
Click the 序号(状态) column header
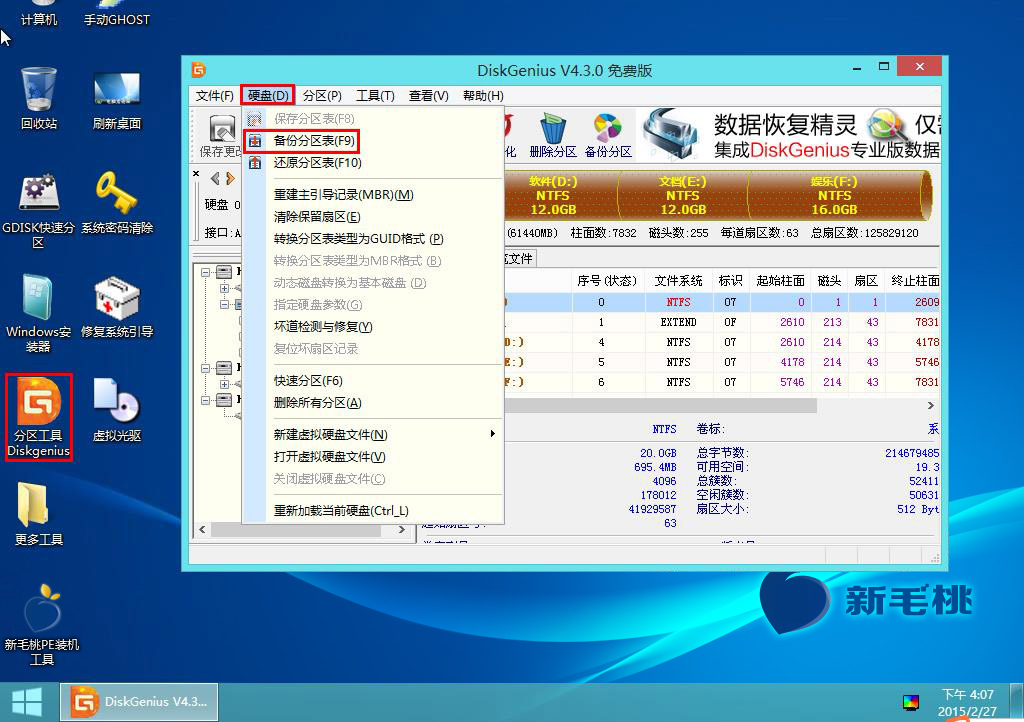(607, 281)
